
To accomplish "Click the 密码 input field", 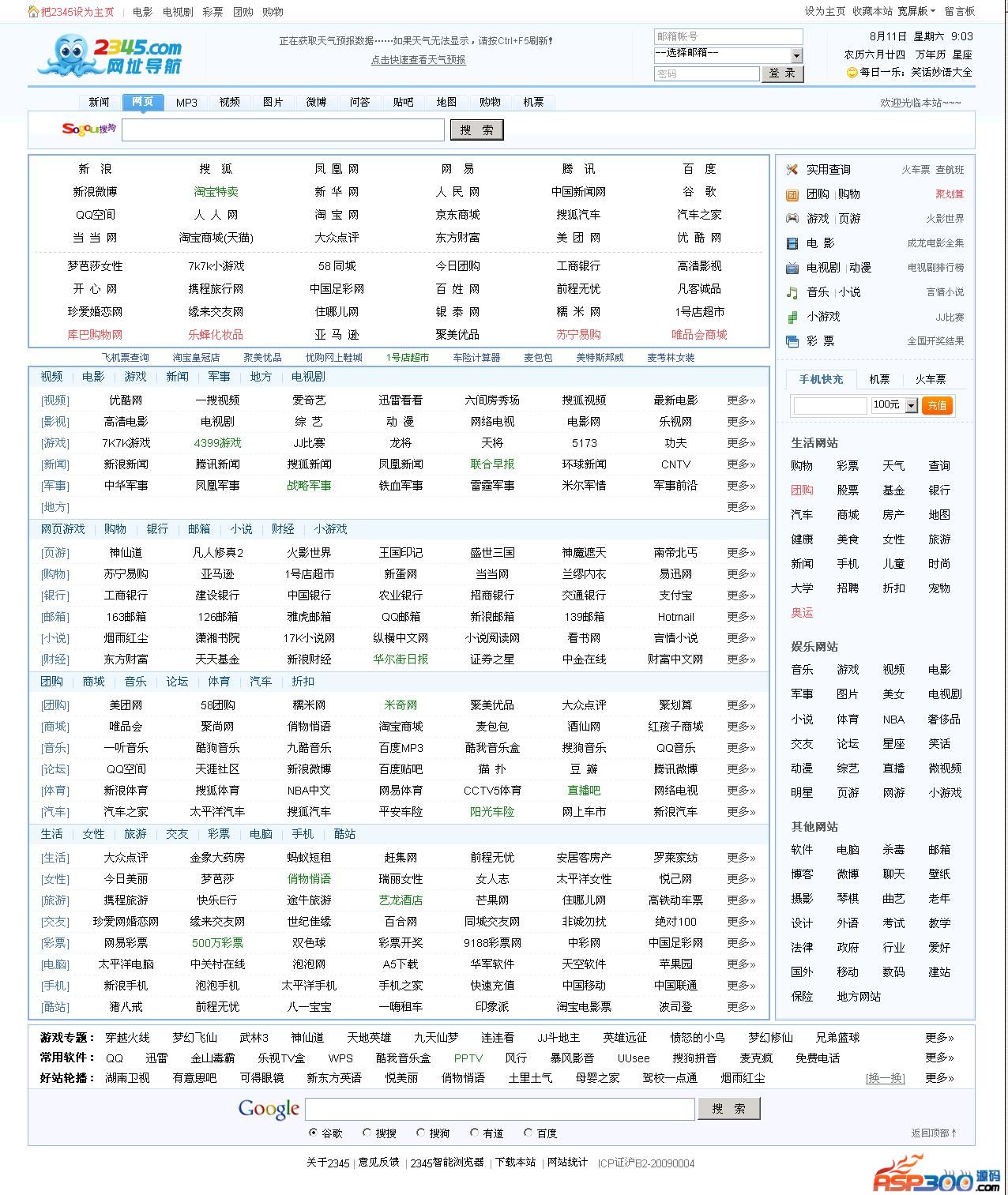I will point(706,73).
